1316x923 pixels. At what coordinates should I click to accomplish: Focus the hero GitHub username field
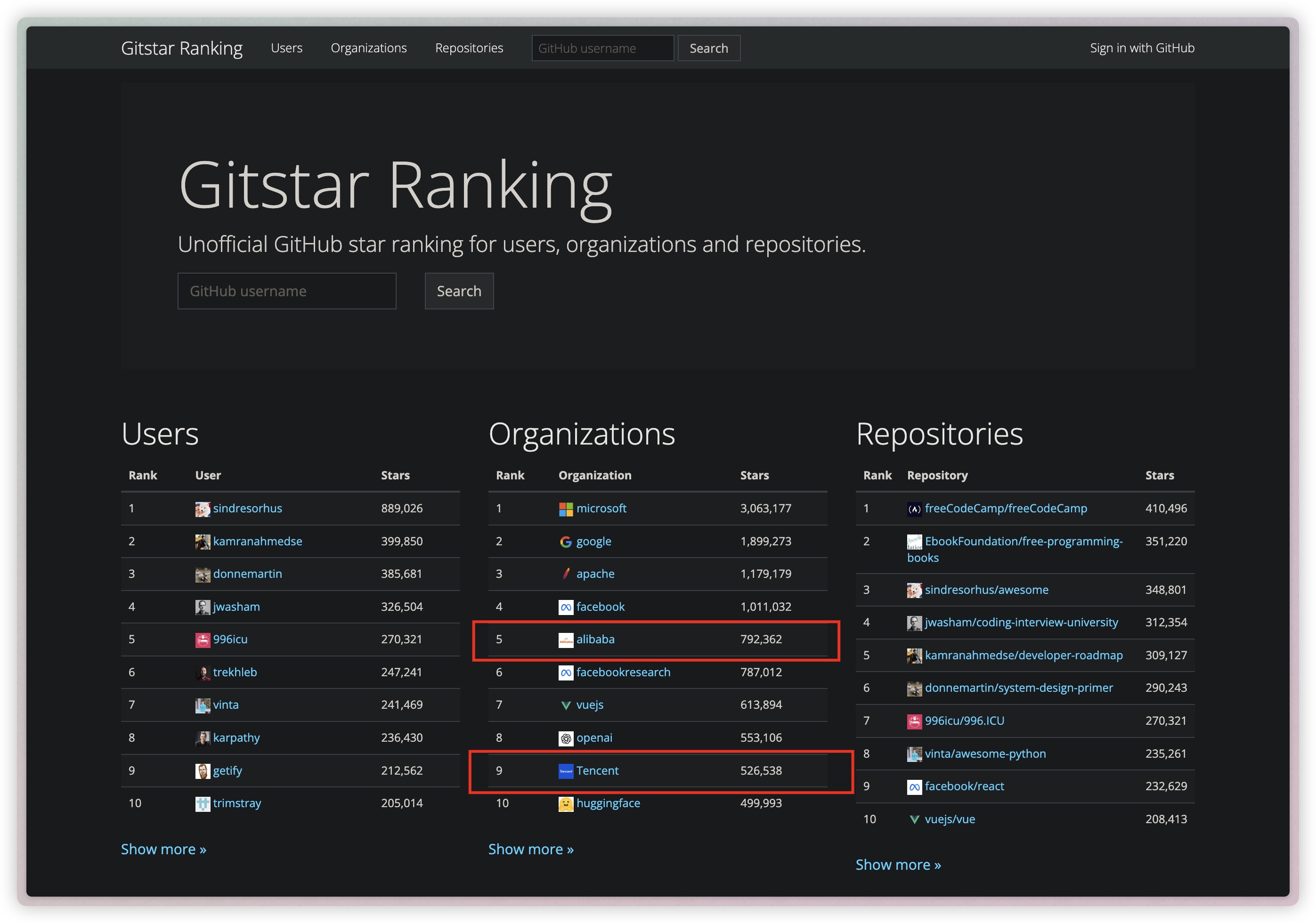click(286, 291)
